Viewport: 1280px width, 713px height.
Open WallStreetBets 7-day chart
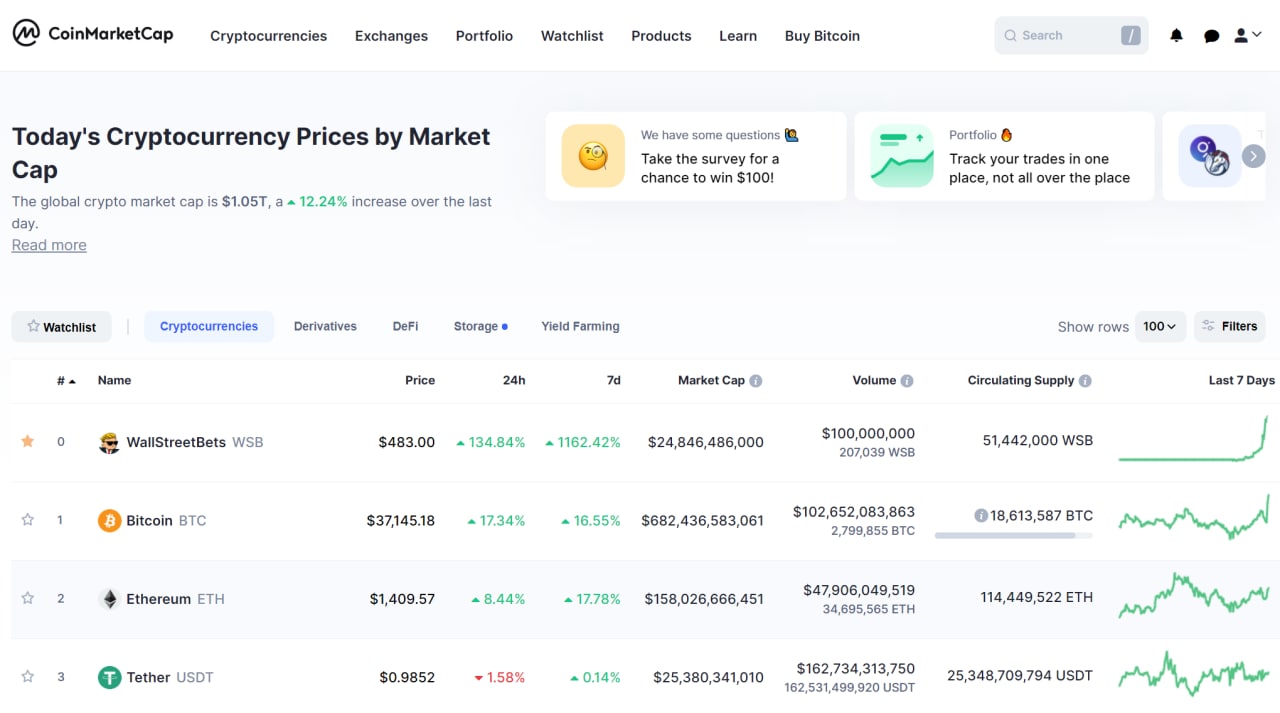point(1194,441)
